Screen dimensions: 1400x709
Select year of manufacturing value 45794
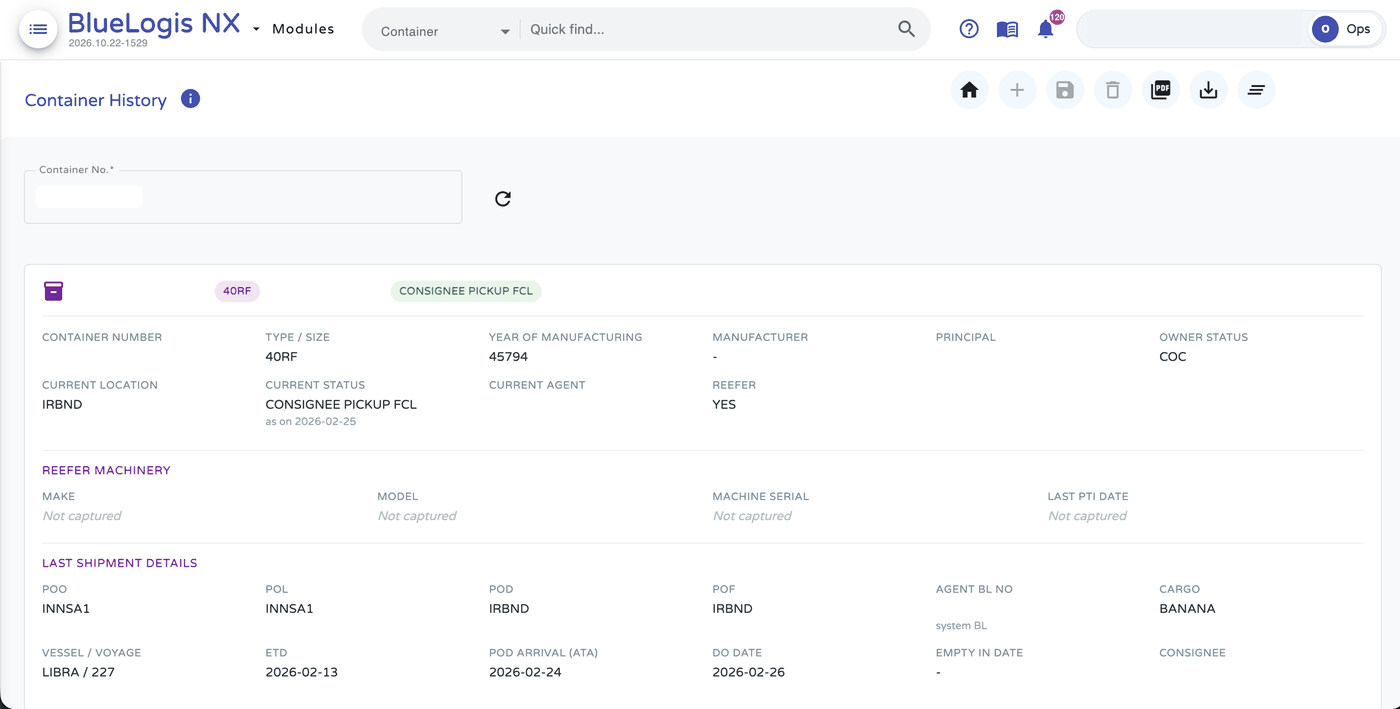tap(508, 357)
